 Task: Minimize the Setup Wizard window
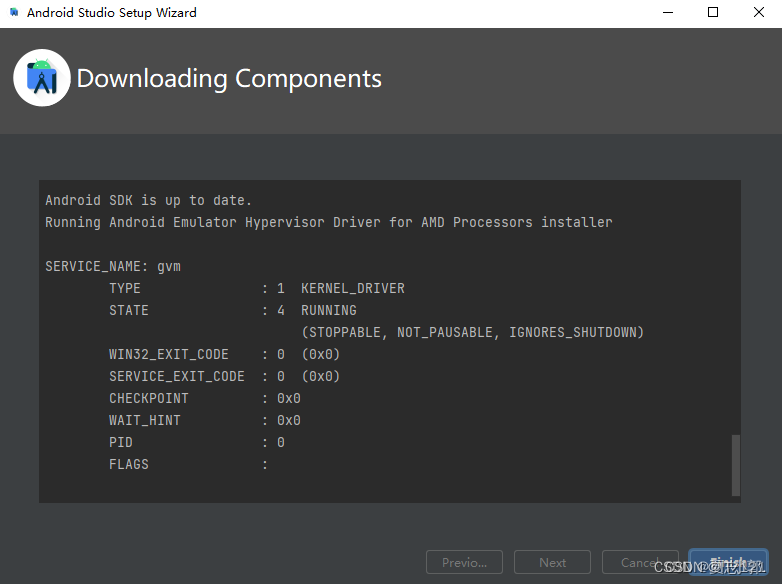click(x=668, y=12)
